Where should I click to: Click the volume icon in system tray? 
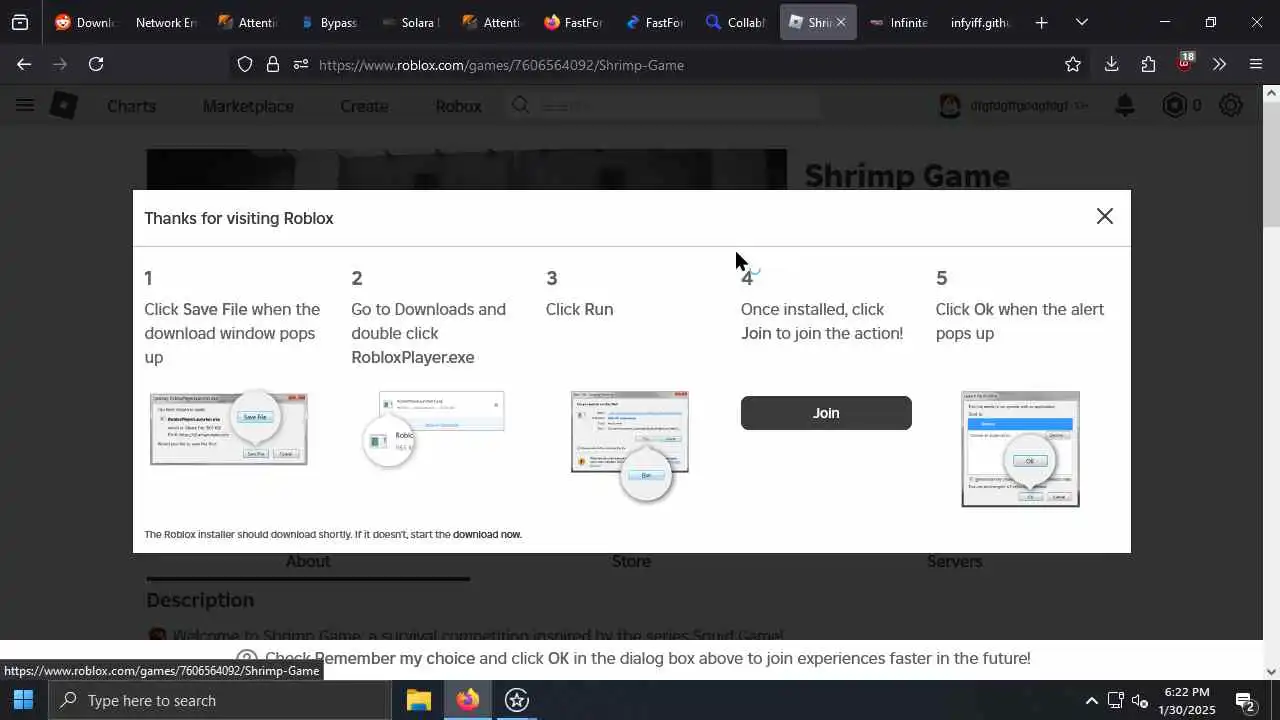pyautogui.click(x=1140, y=701)
